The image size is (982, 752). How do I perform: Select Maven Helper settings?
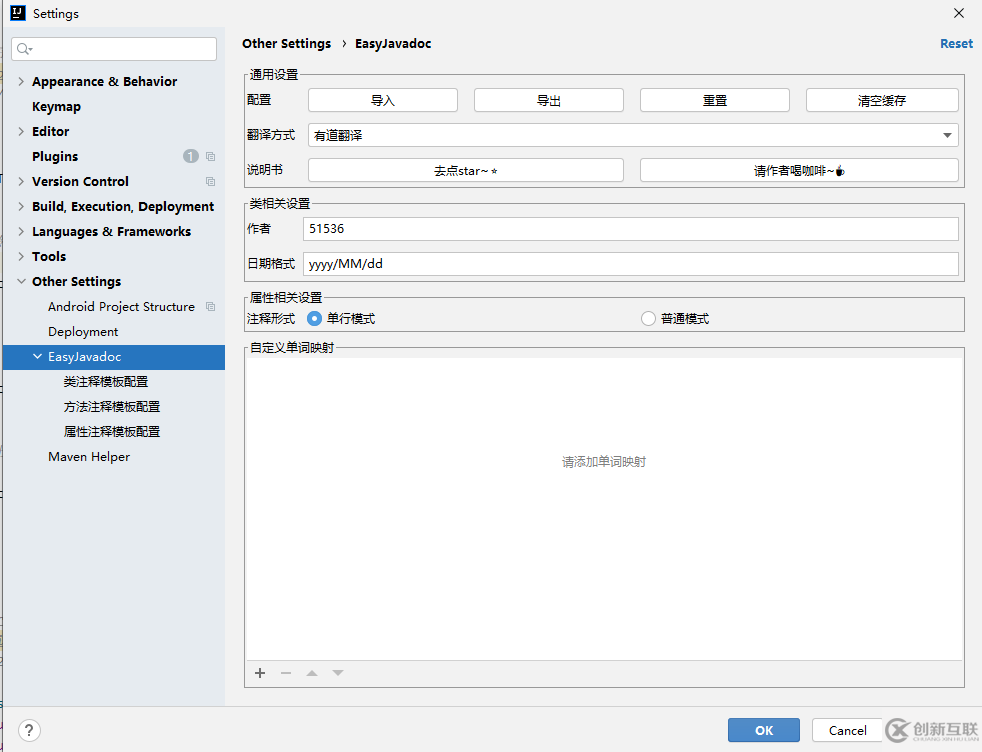pyautogui.click(x=89, y=457)
